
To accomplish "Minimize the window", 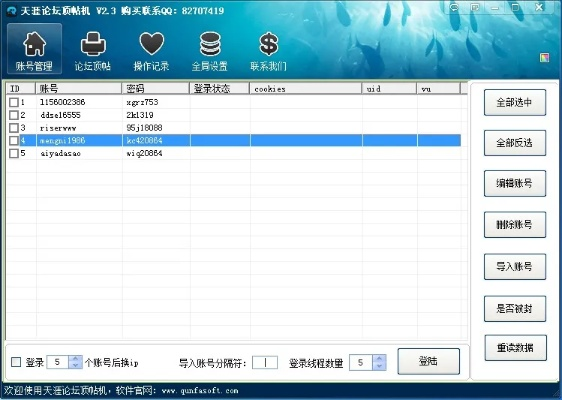I will pyautogui.click(x=495, y=7).
